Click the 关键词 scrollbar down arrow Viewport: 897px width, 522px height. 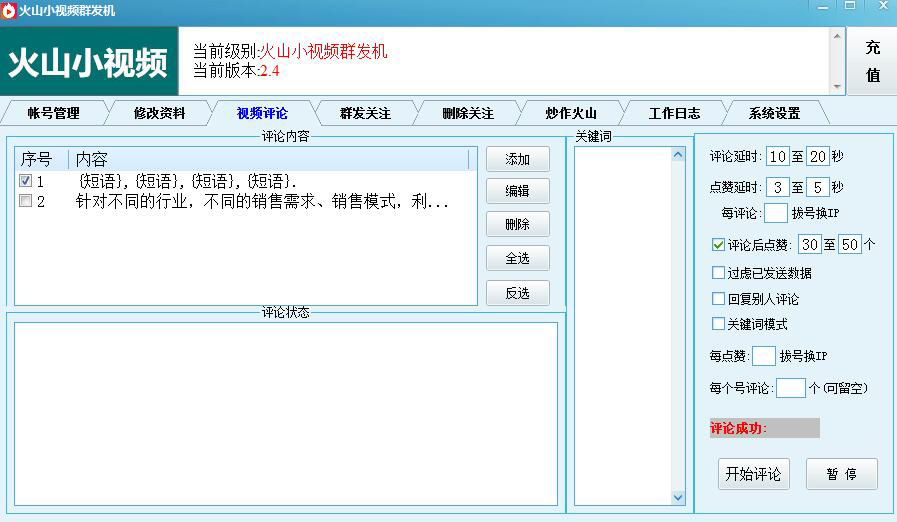[x=678, y=497]
